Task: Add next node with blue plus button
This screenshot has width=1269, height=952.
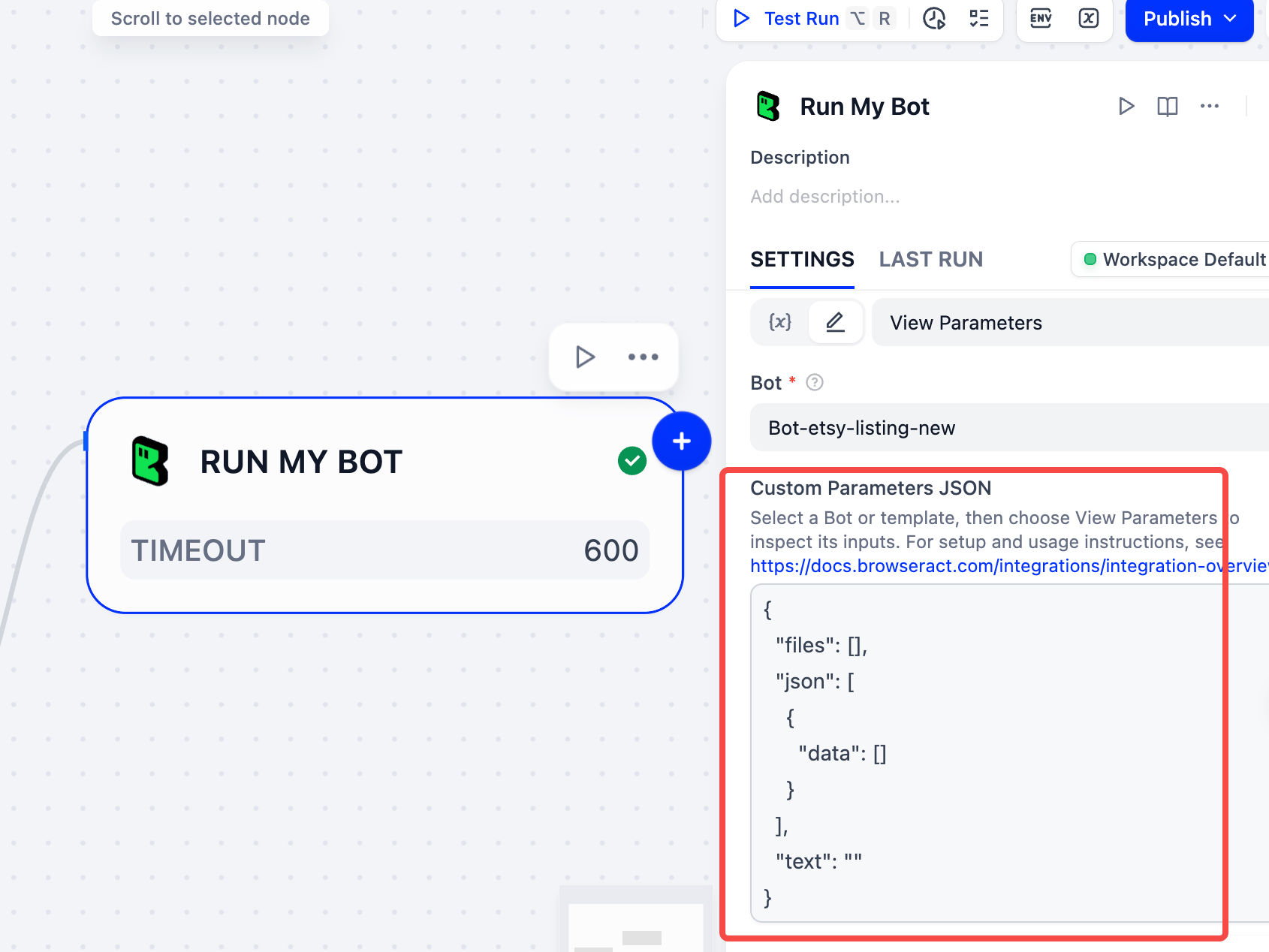Action: click(x=681, y=441)
